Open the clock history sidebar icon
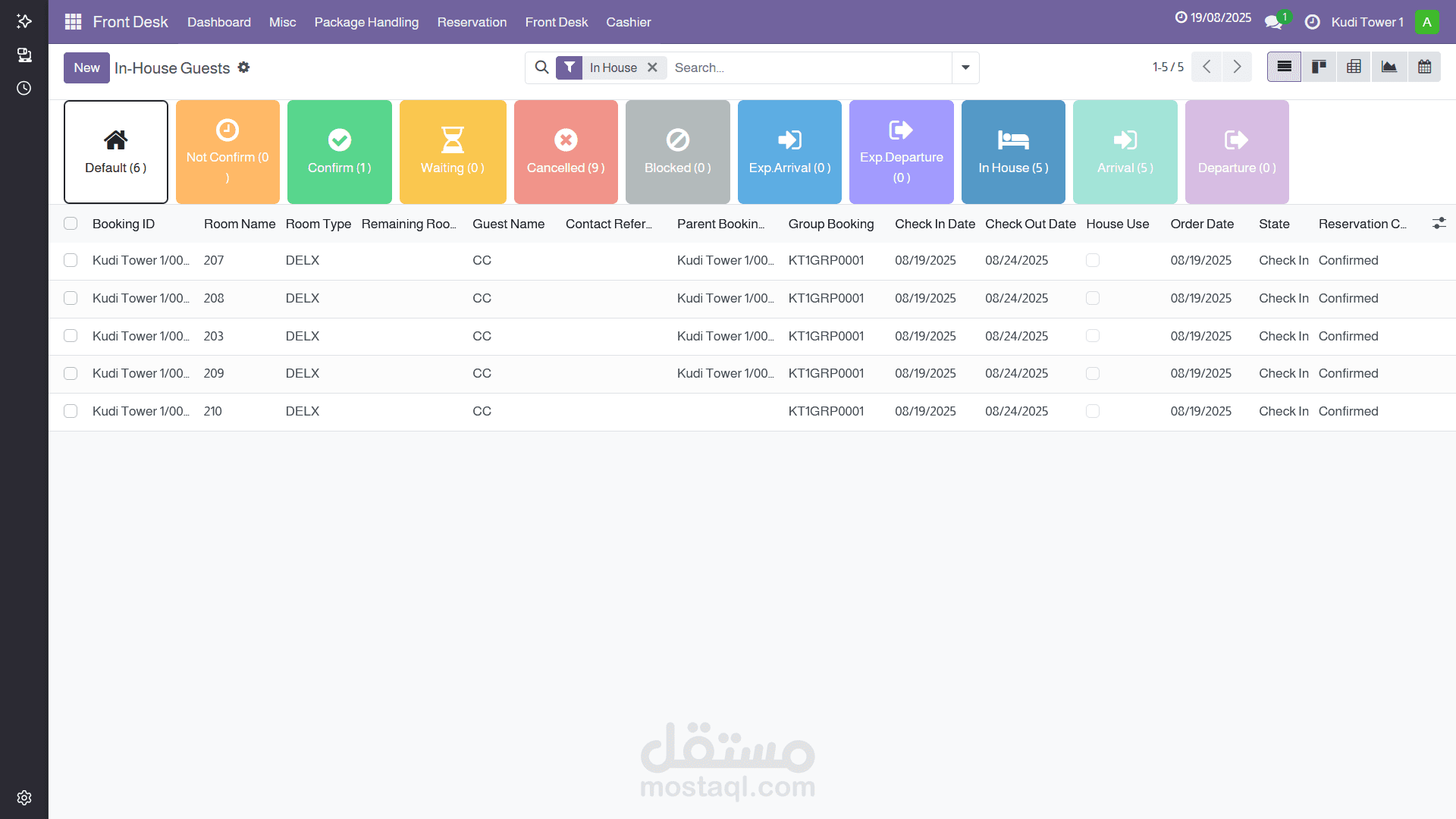This screenshot has height=819, width=1456. (x=24, y=88)
